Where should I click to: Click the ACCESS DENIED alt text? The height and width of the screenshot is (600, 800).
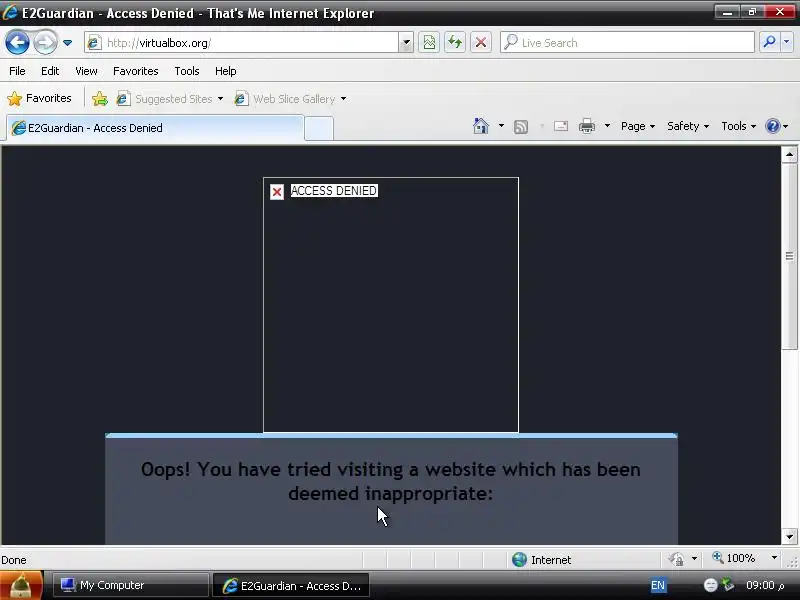(334, 191)
